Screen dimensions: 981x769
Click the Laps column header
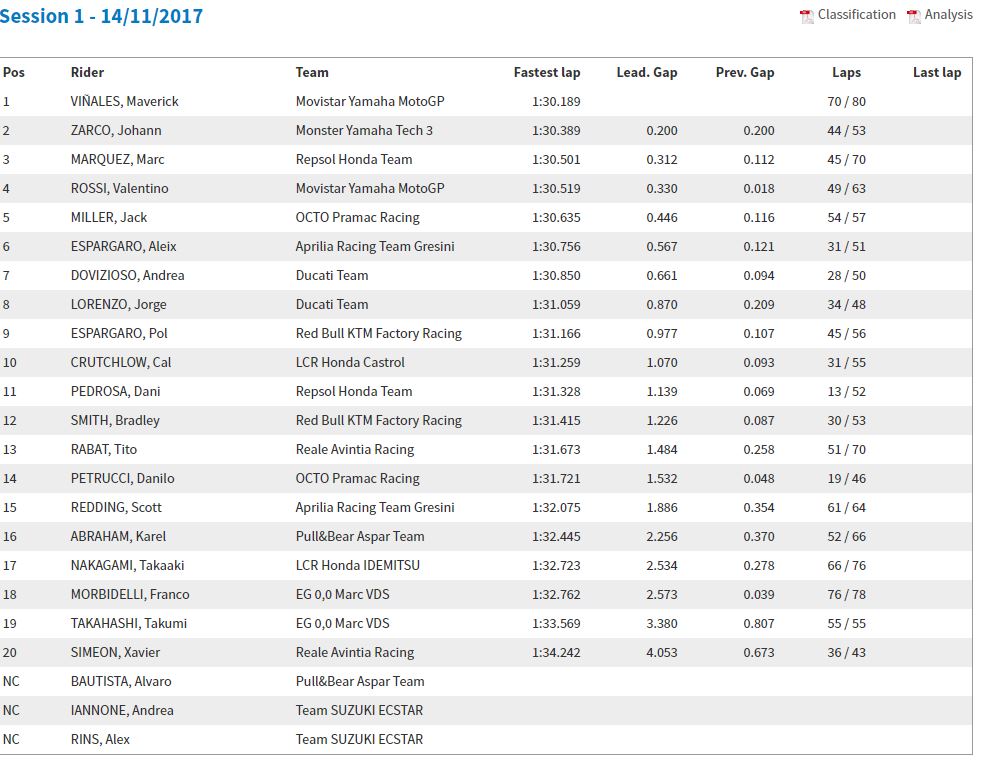[x=846, y=73]
